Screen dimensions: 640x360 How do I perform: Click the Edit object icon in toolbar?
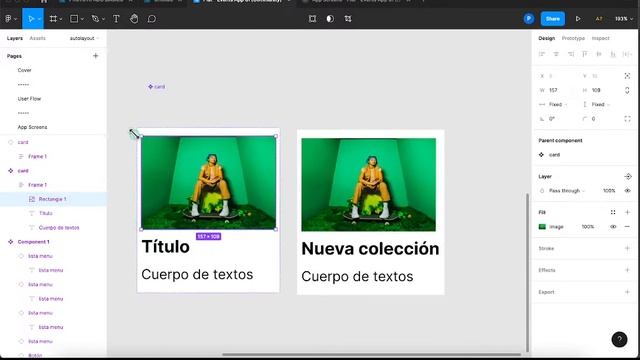312,19
